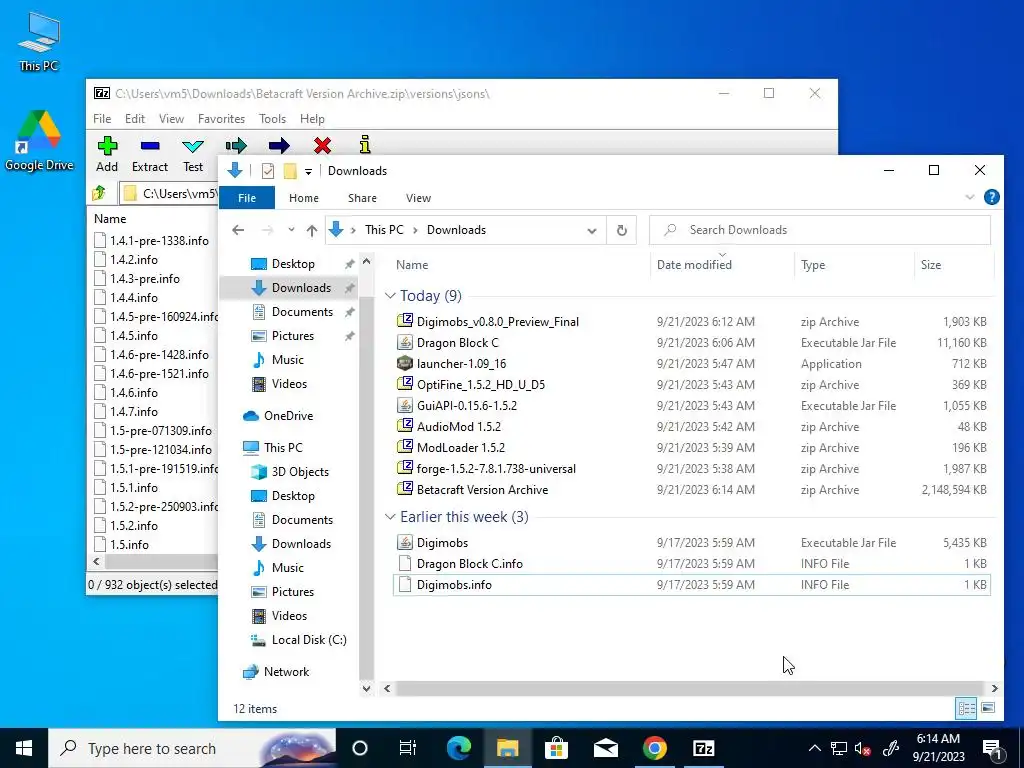
Task: Open the Info icon in 7-Zip toolbar
Action: coord(365,144)
